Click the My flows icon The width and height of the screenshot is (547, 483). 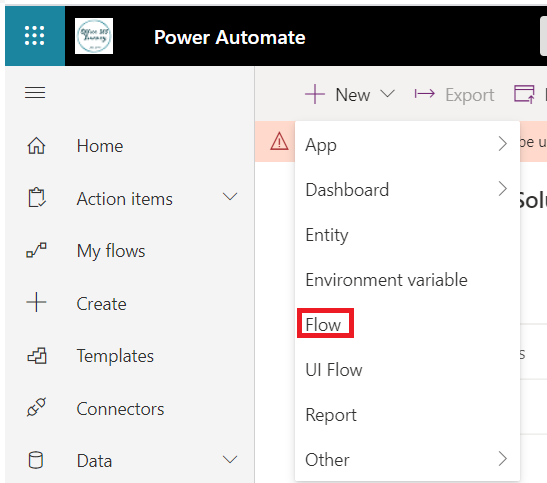[36, 250]
